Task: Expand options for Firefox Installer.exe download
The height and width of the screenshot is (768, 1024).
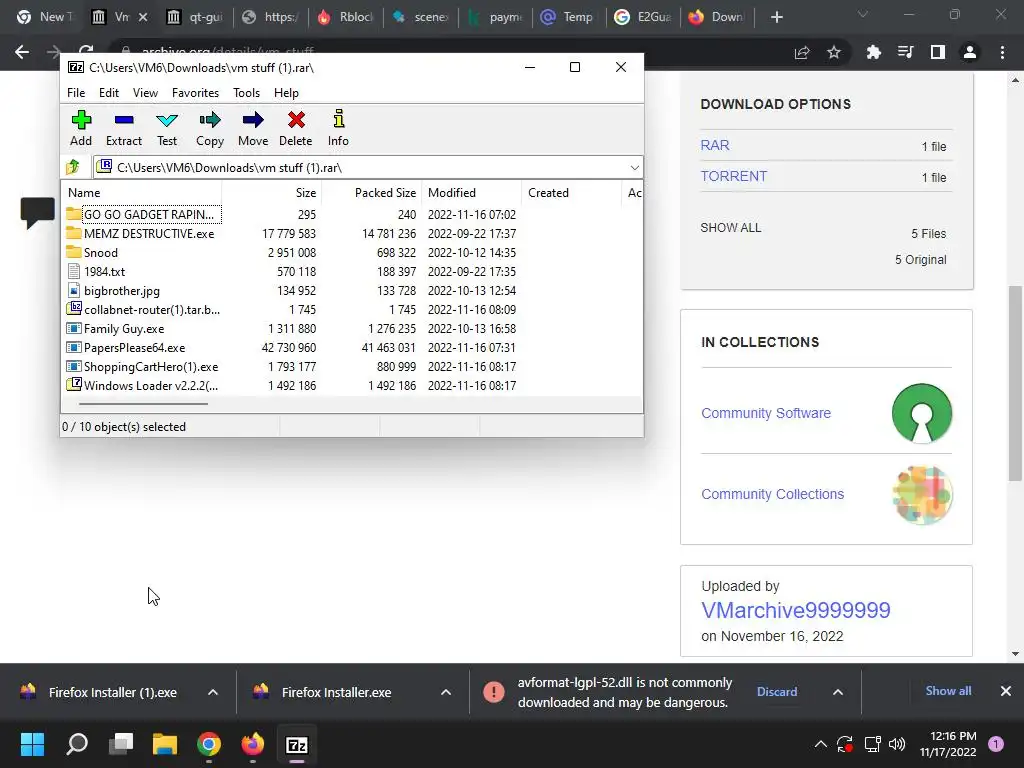Action: (x=445, y=692)
